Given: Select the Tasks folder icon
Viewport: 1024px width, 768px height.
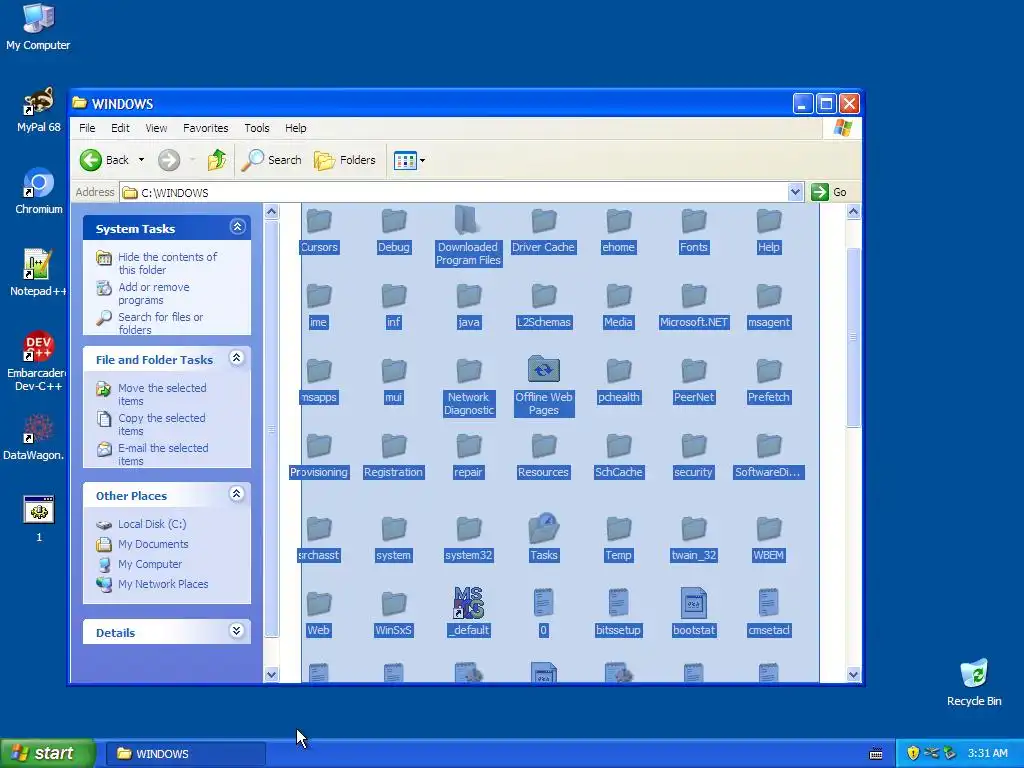Looking at the screenshot, I should coord(543,528).
